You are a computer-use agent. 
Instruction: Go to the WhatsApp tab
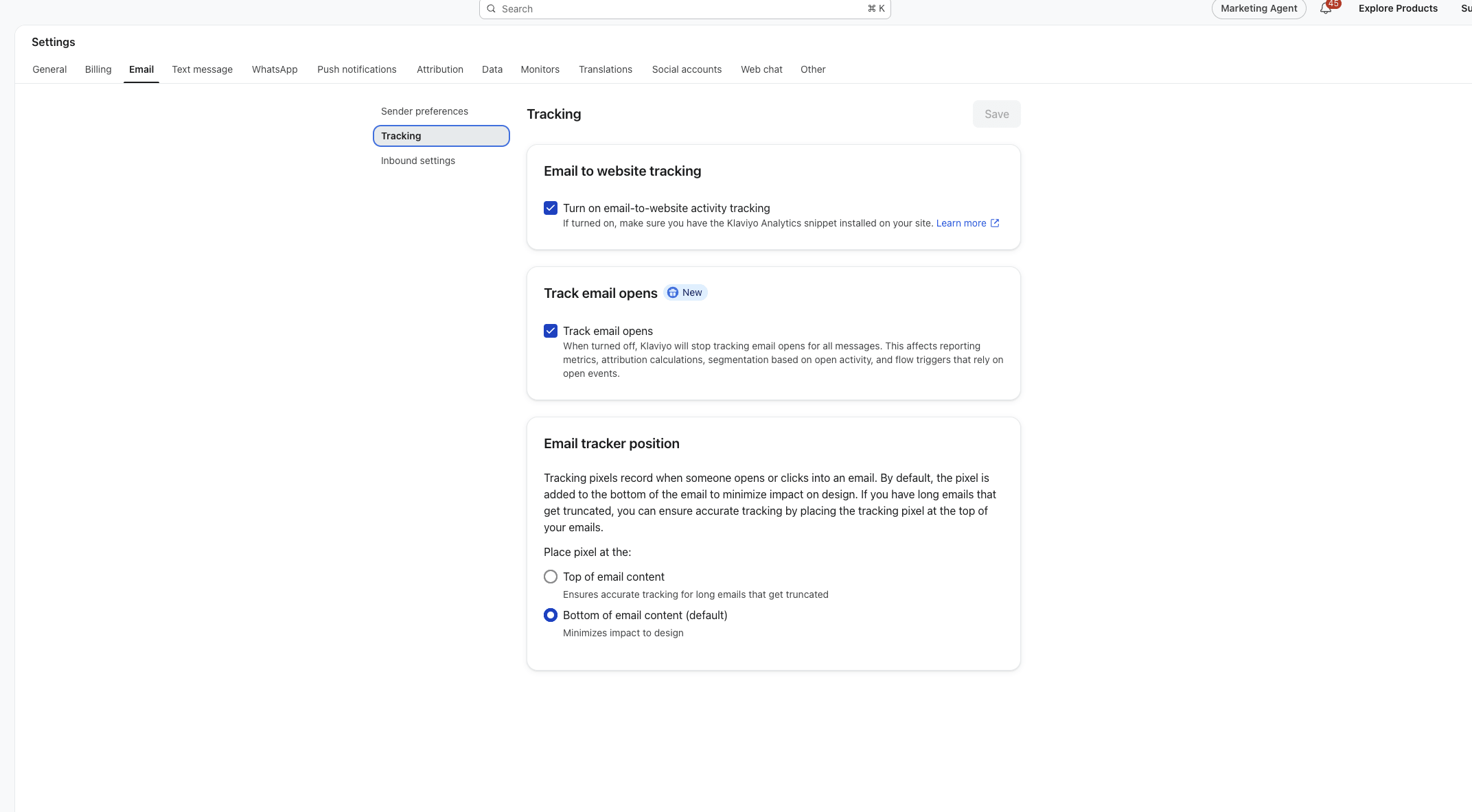tap(275, 69)
